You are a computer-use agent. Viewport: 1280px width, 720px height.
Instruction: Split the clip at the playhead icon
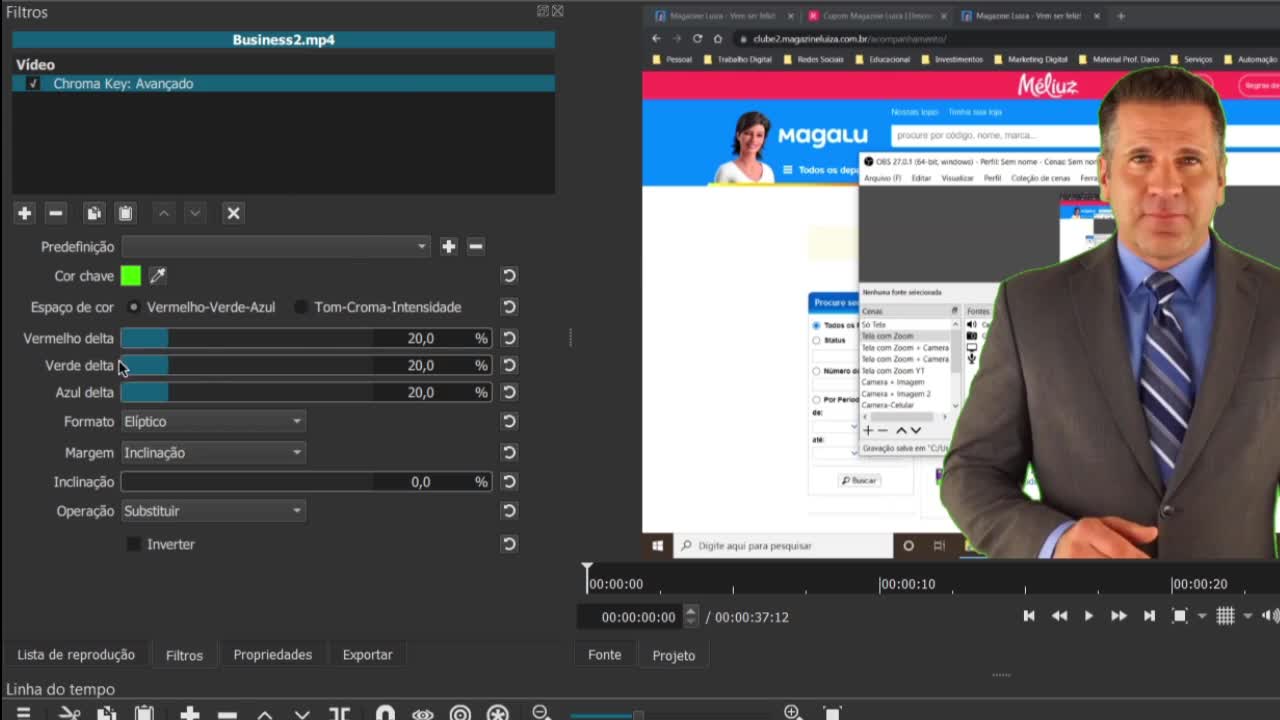pyautogui.click(x=339, y=713)
